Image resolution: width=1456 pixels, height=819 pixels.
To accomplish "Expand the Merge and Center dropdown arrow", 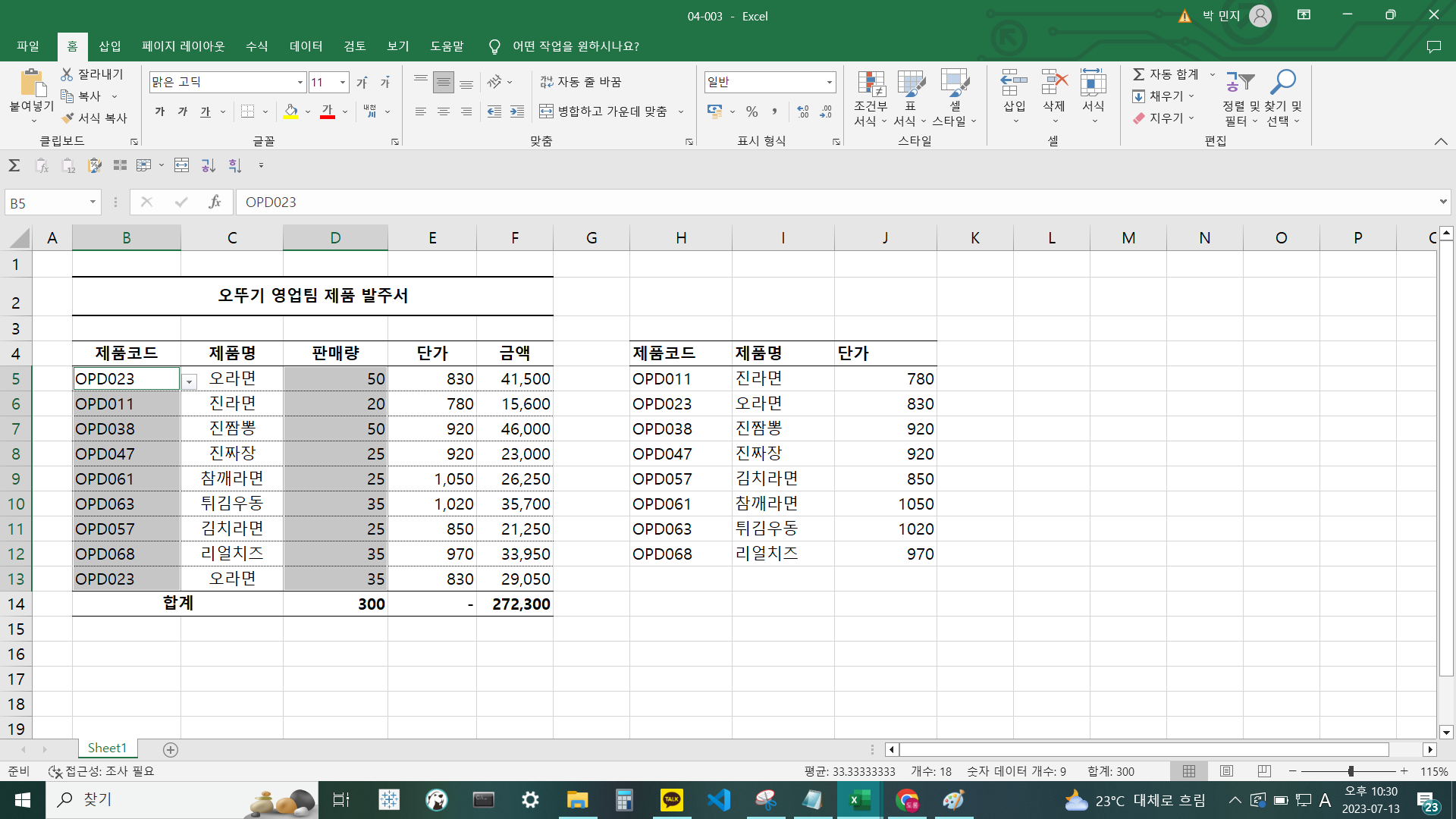I will pyautogui.click(x=681, y=111).
